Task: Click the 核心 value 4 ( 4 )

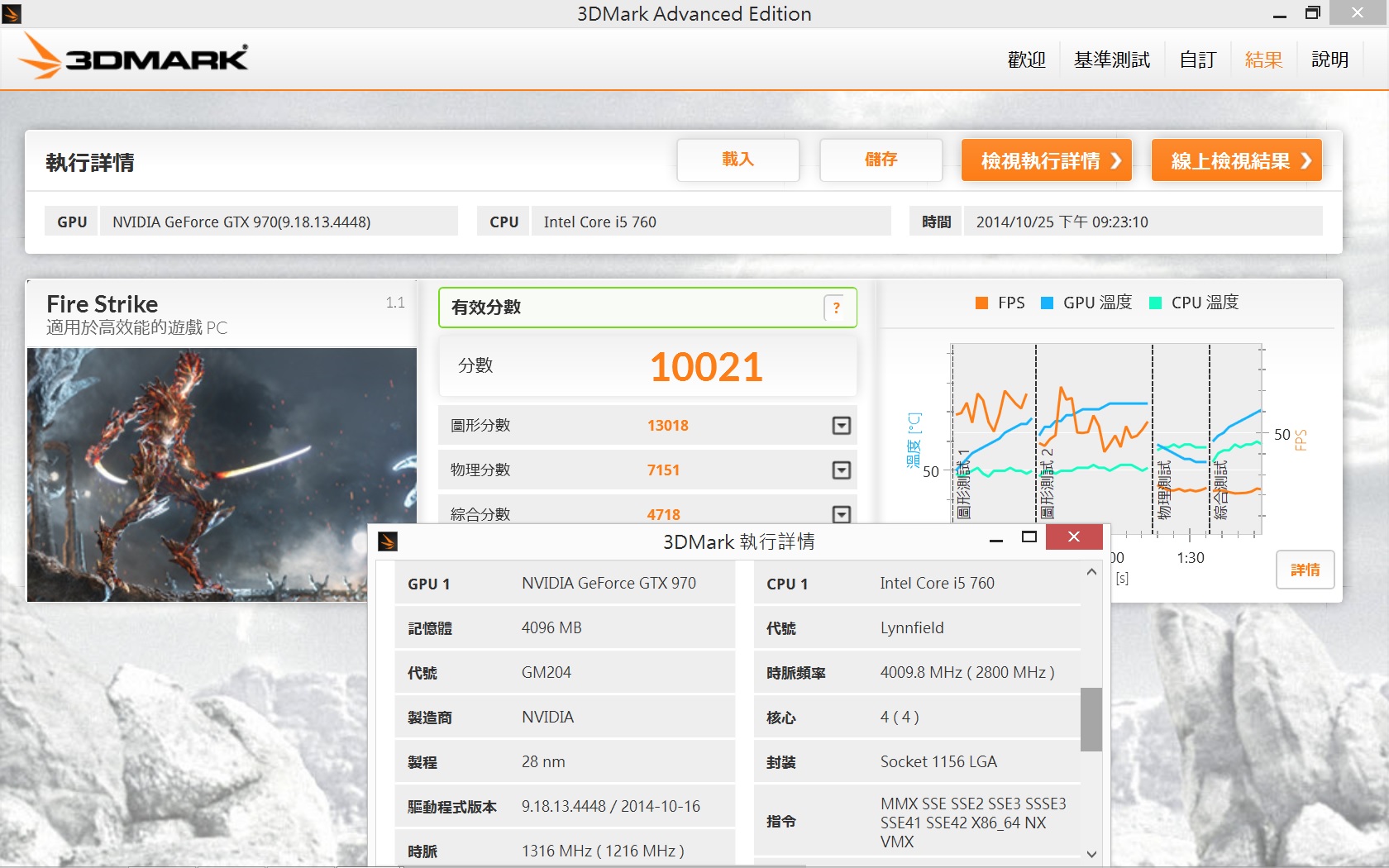Action: pos(900,718)
